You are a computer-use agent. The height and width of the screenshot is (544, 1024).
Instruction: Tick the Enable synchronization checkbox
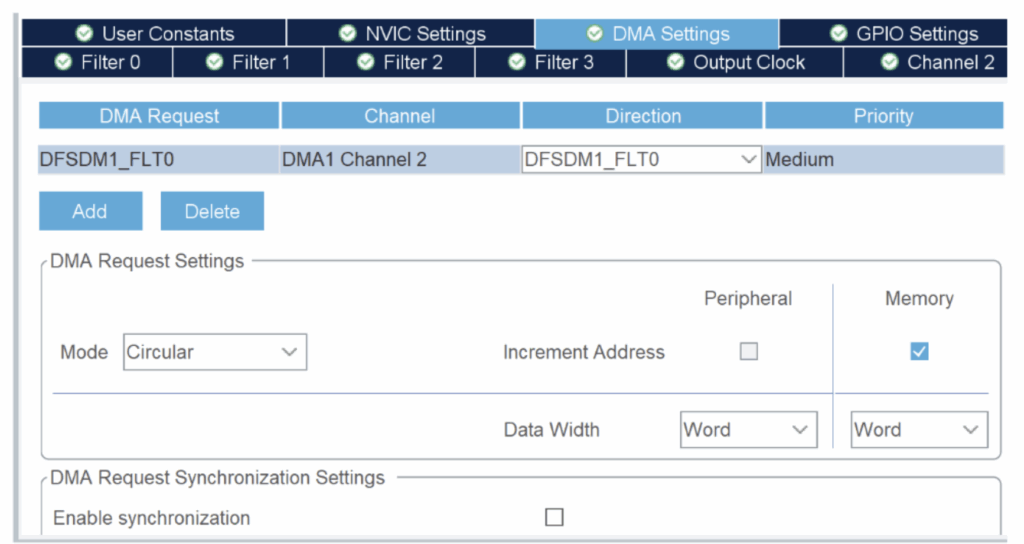click(554, 517)
